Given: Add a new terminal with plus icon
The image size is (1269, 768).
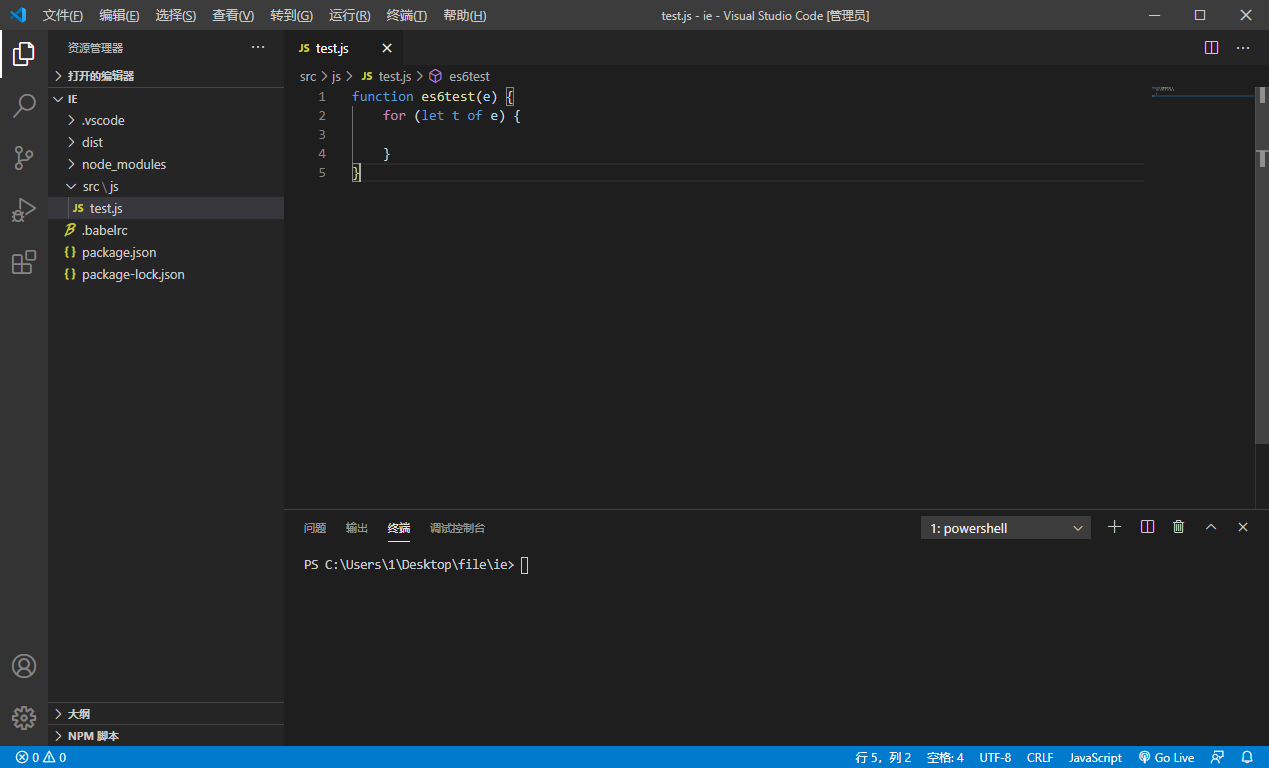Looking at the screenshot, I should click(x=1115, y=527).
